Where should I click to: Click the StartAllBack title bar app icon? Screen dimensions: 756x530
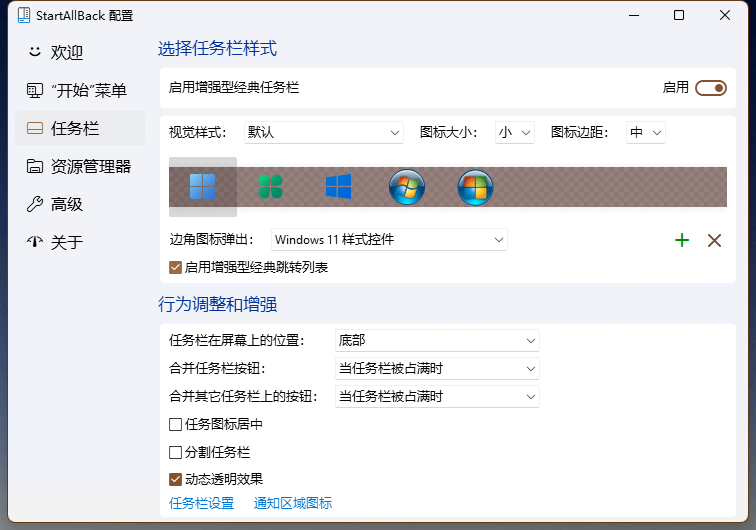[24, 15]
